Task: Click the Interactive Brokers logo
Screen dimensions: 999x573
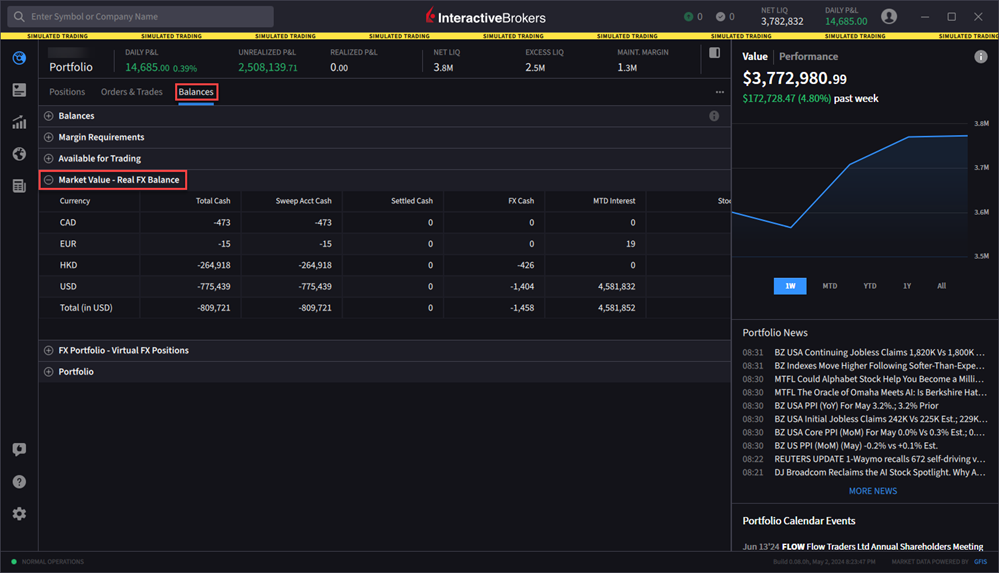Action: coord(485,17)
